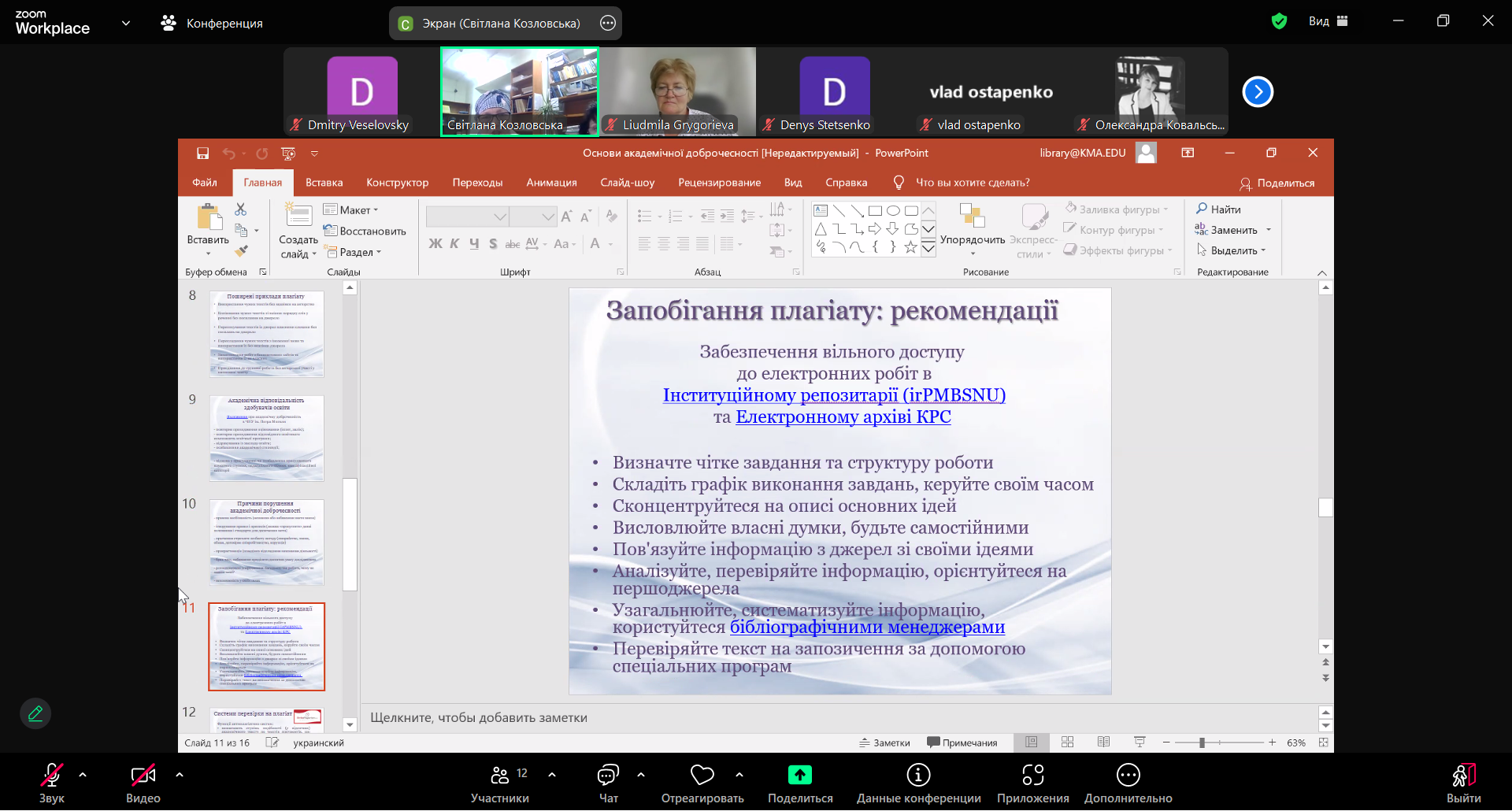Image resolution: width=1512 pixels, height=811 pixels.
Task: Toggle bold Ж formatting
Action: click(435, 244)
